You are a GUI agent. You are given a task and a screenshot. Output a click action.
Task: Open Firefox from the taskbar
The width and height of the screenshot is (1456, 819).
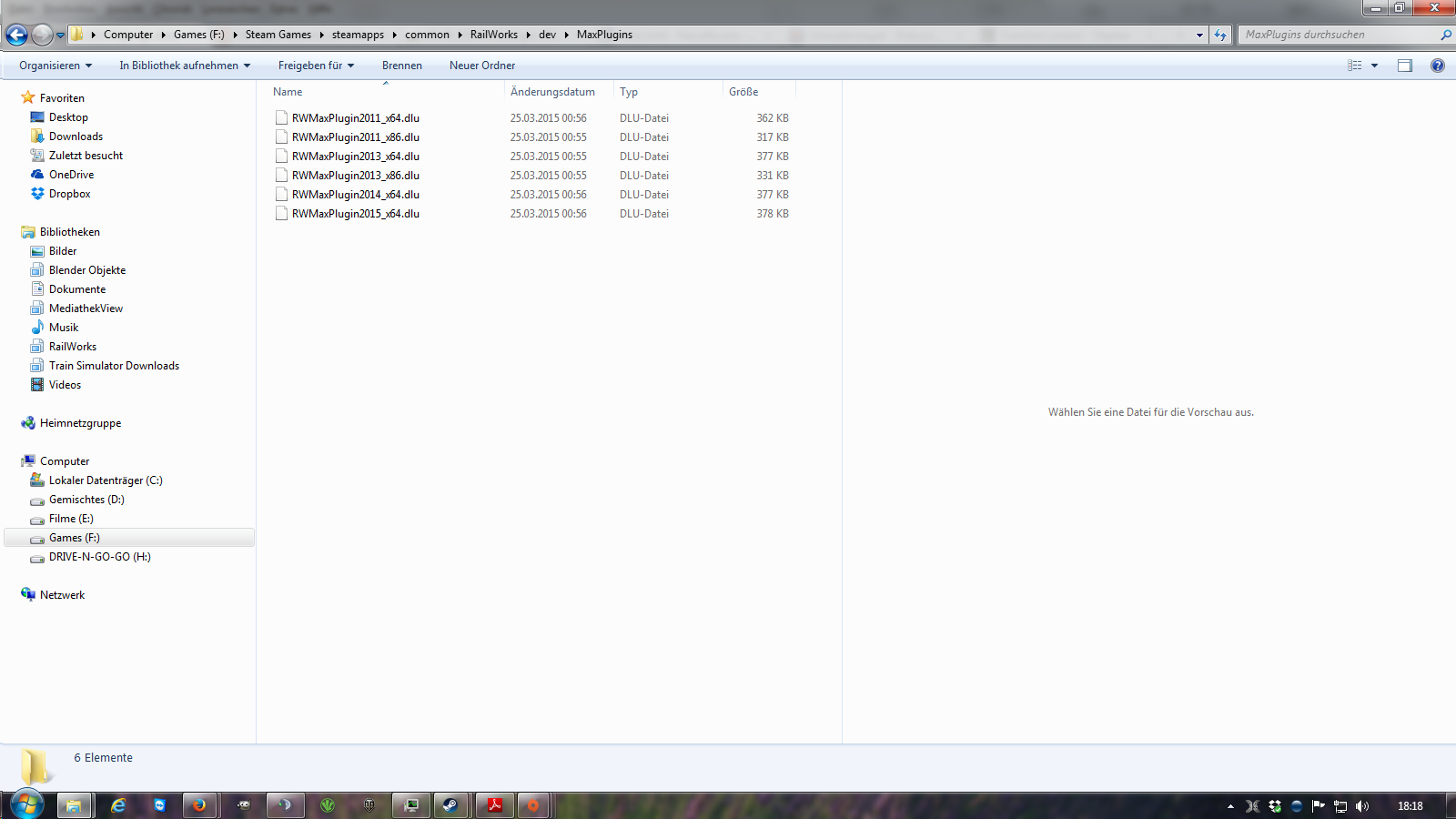click(x=199, y=805)
